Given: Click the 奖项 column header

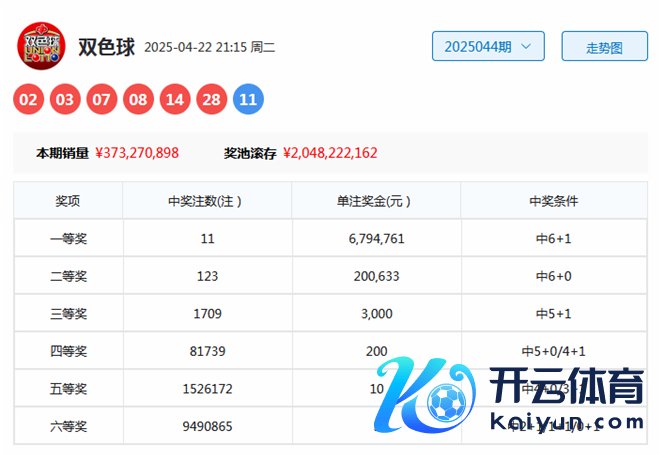Looking at the screenshot, I should pyautogui.click(x=68, y=200).
